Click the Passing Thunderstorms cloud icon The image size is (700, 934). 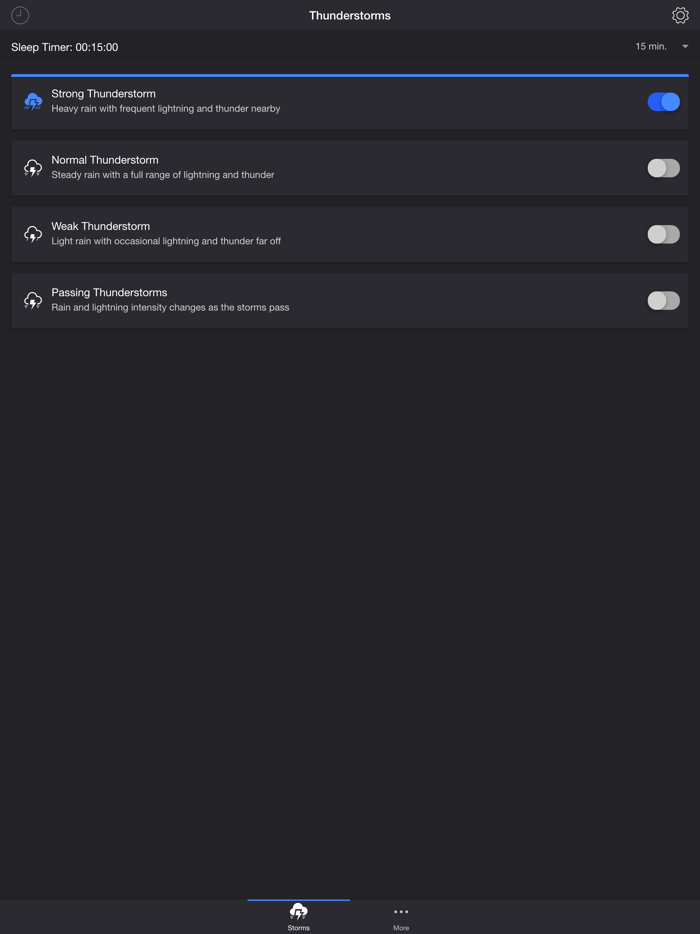click(x=33, y=300)
